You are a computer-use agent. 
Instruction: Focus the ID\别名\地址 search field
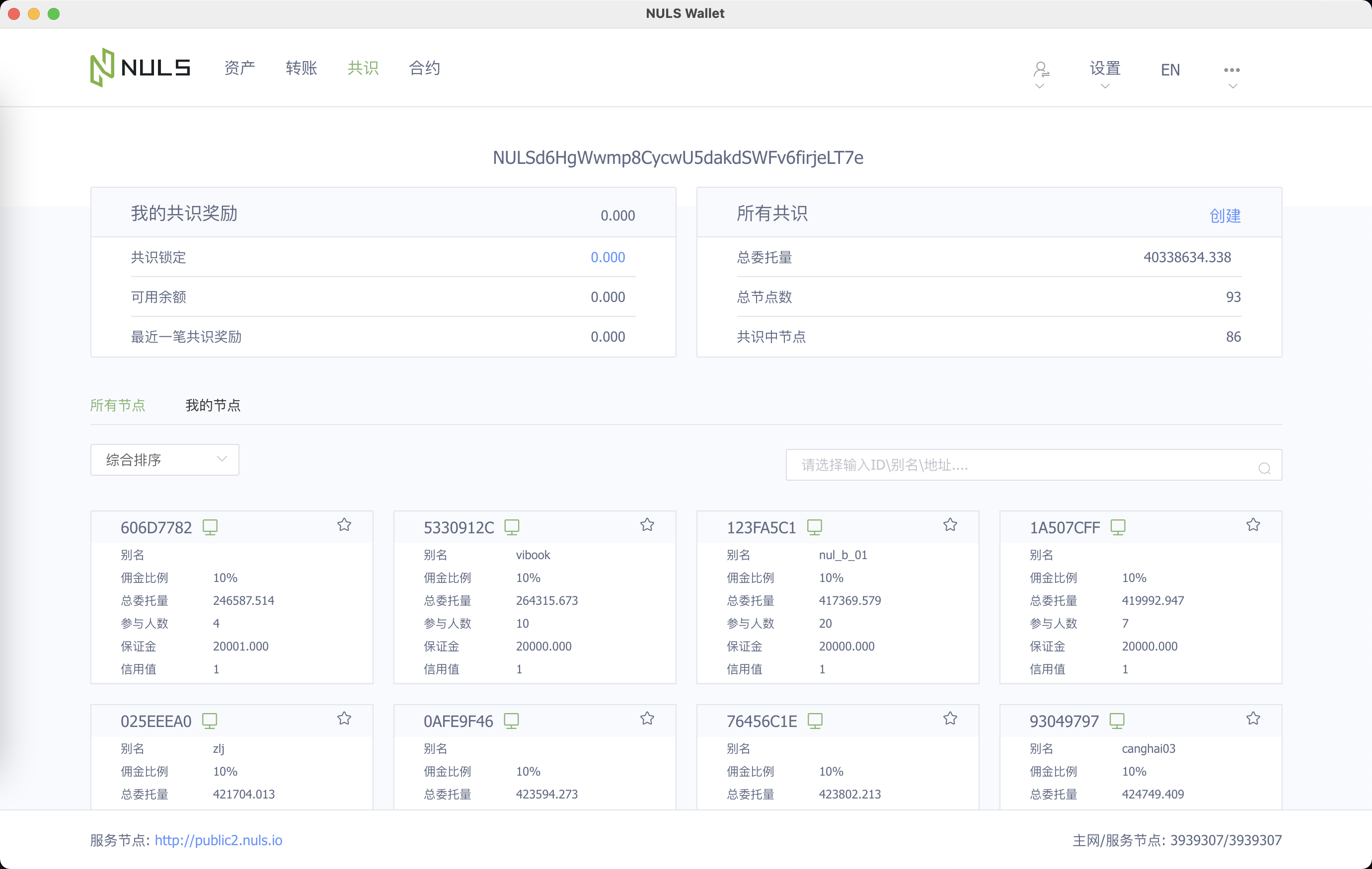pyautogui.click(x=1034, y=465)
